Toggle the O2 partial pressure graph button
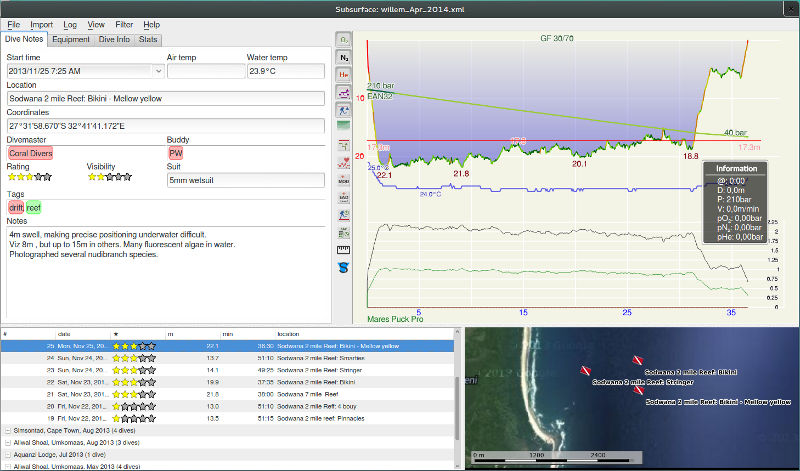The height and width of the screenshot is (471, 800). tap(345, 40)
